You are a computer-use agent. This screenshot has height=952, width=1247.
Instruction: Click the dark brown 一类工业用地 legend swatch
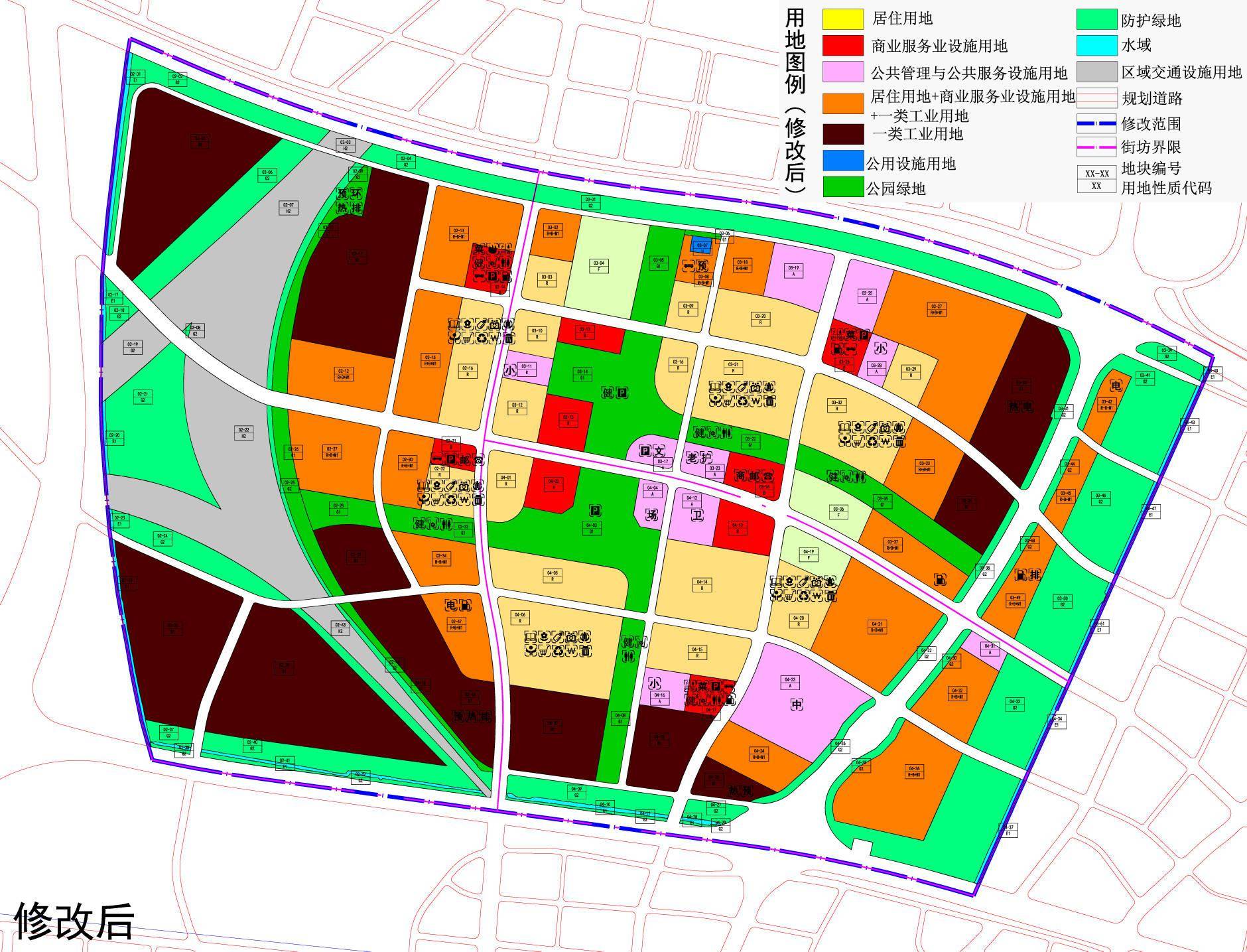(x=843, y=134)
